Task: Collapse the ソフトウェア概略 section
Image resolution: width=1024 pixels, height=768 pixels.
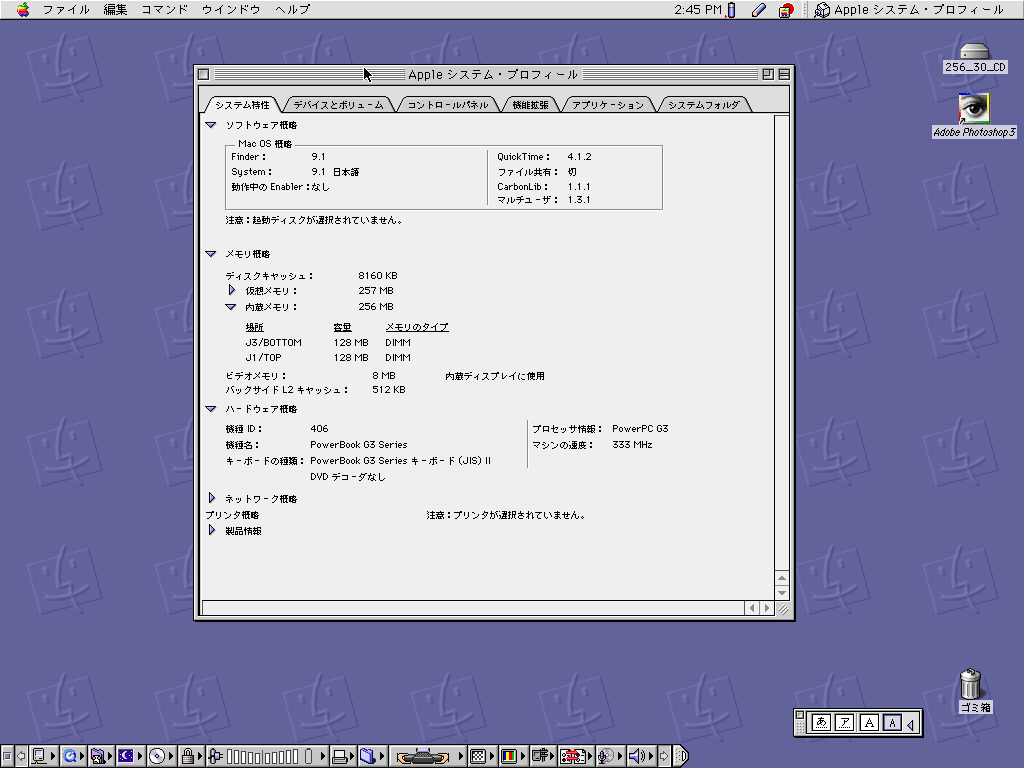Action: click(x=211, y=125)
